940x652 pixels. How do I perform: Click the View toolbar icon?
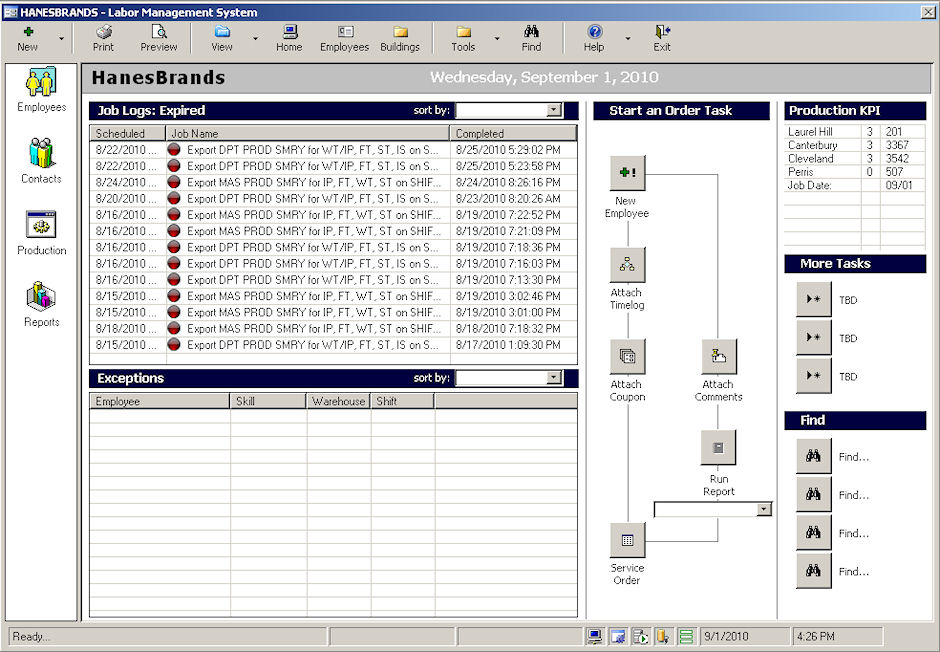click(x=222, y=38)
